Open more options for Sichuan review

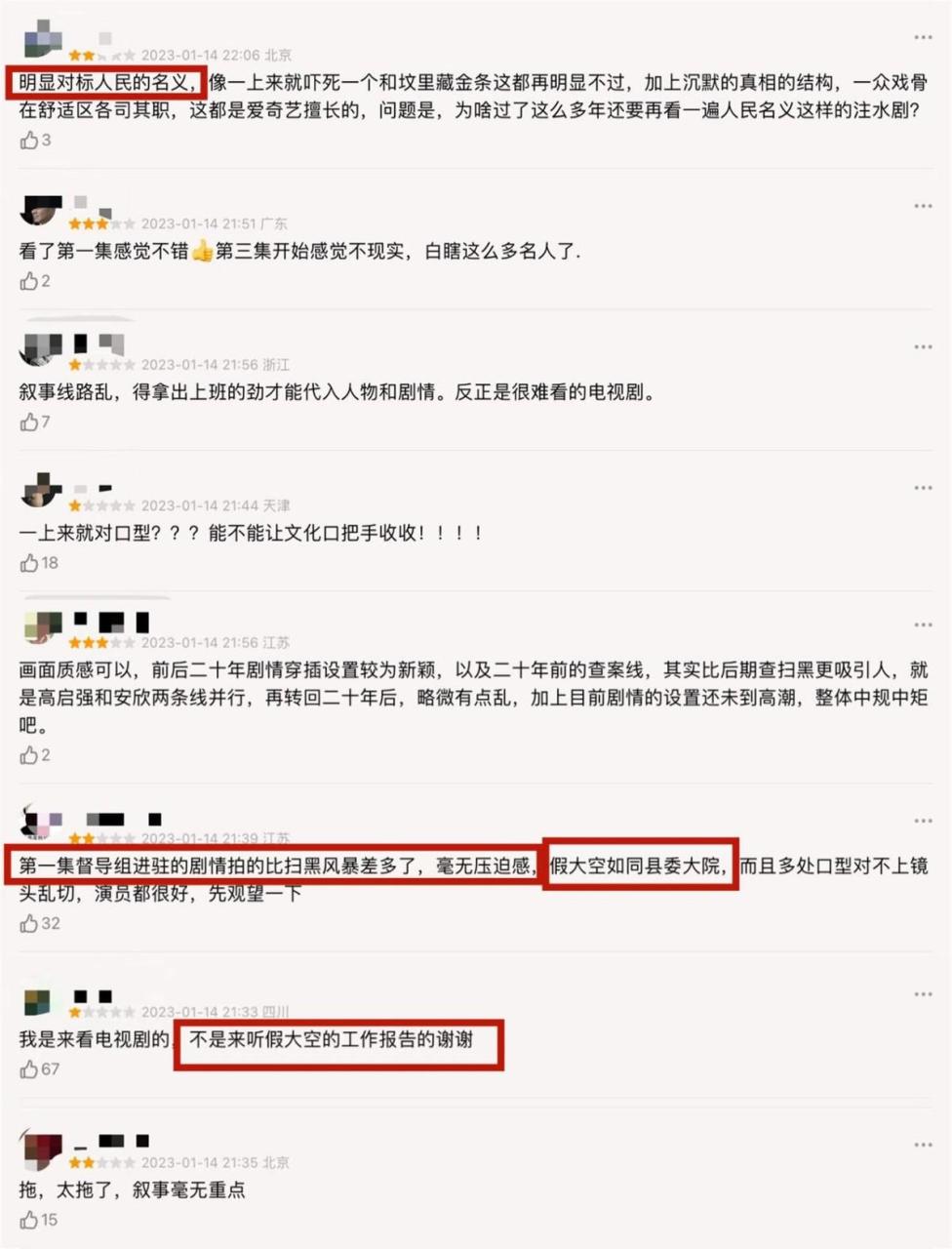(x=923, y=994)
